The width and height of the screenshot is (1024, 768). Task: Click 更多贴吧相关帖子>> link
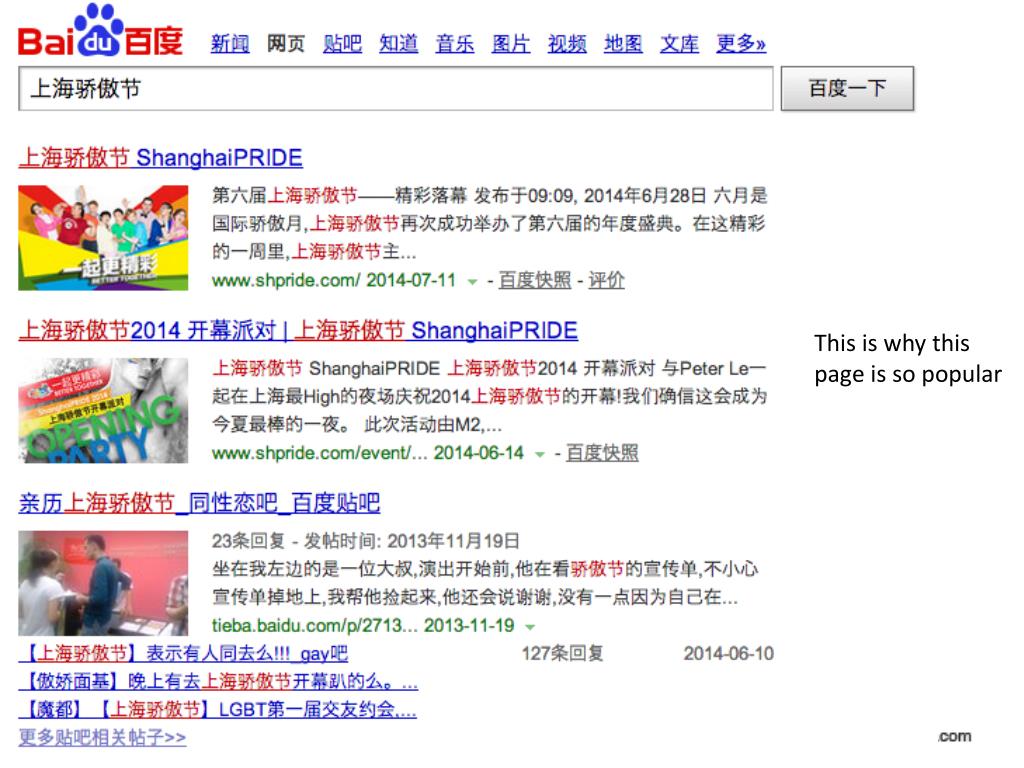click(103, 737)
